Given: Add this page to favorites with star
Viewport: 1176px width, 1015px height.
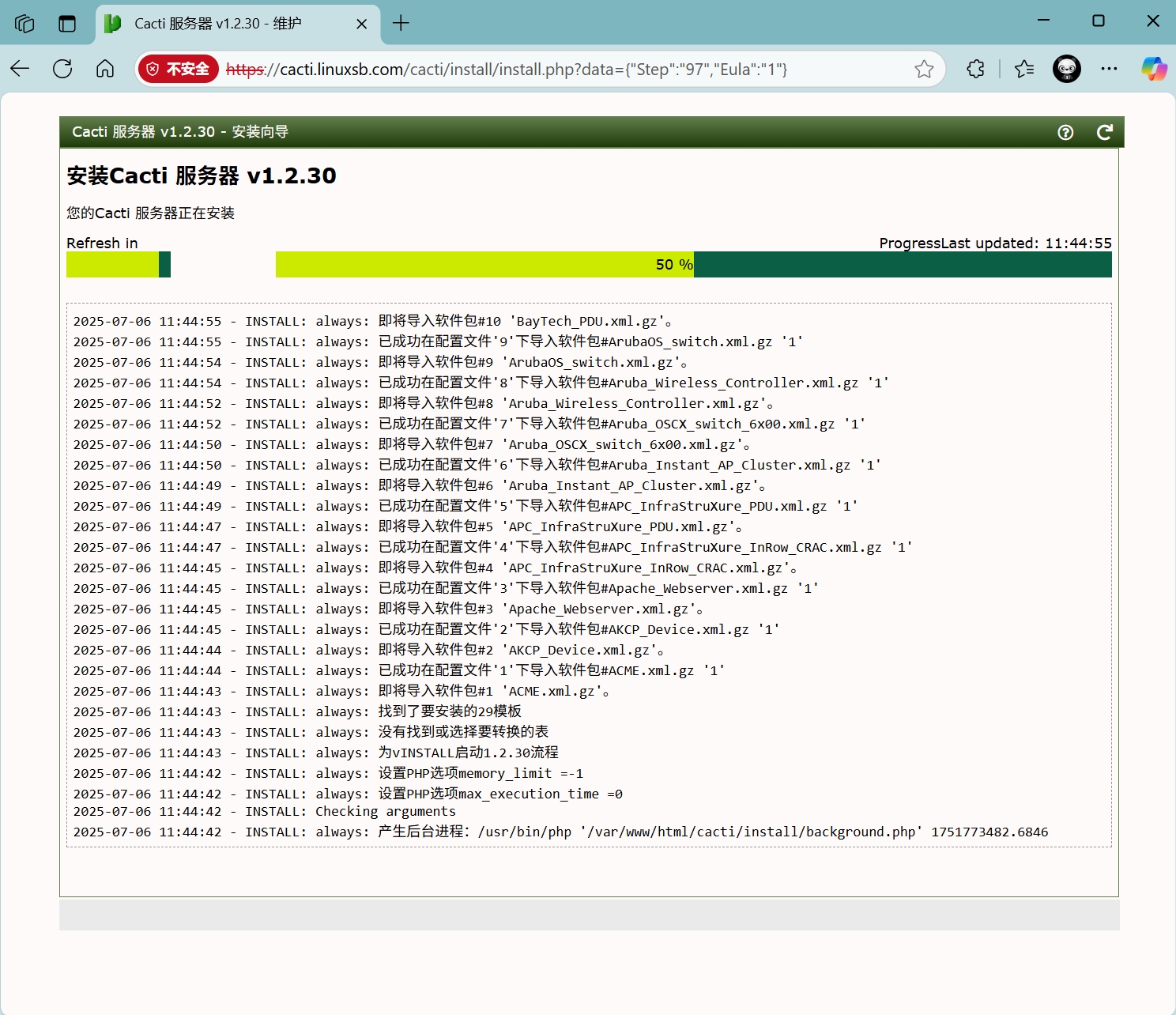Looking at the screenshot, I should (x=924, y=69).
